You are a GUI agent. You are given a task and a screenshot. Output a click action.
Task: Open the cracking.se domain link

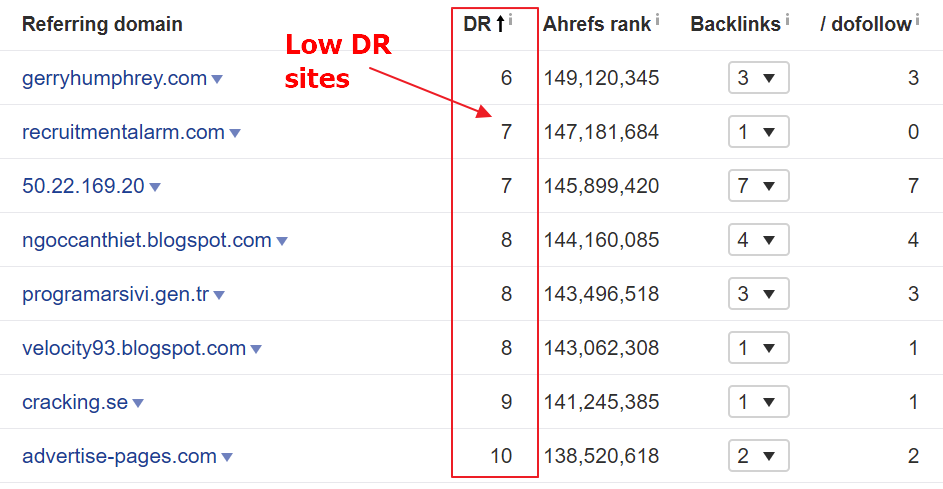[x=75, y=402]
